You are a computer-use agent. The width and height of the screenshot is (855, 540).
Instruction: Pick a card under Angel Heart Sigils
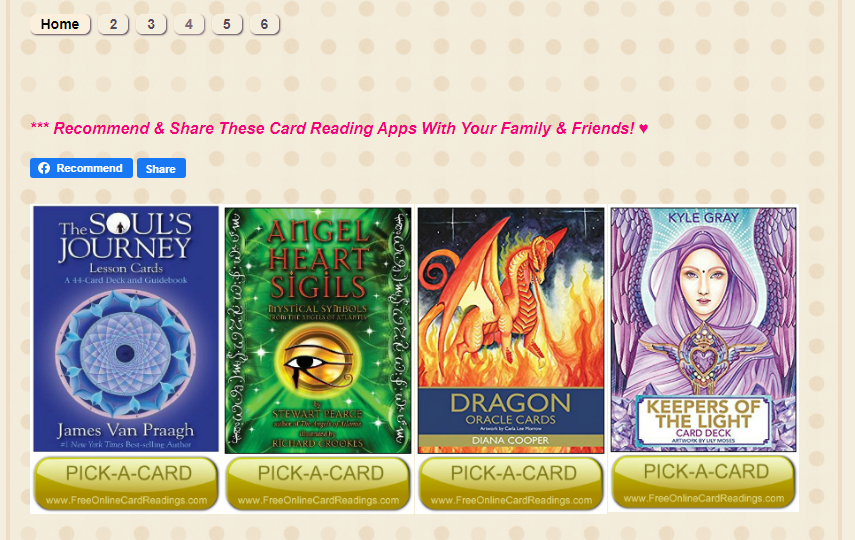pyautogui.click(x=318, y=483)
